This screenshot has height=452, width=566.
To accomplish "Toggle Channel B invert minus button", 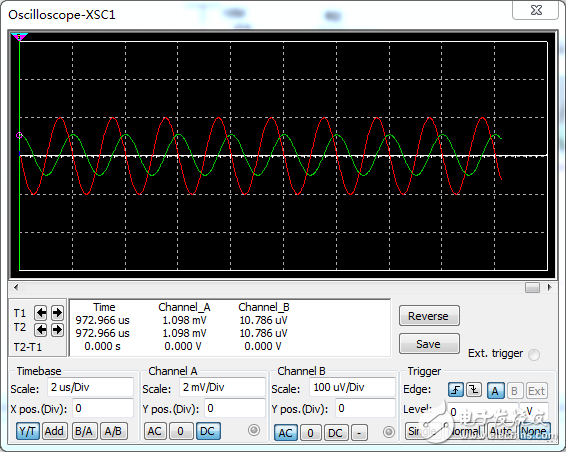I will [x=359, y=433].
